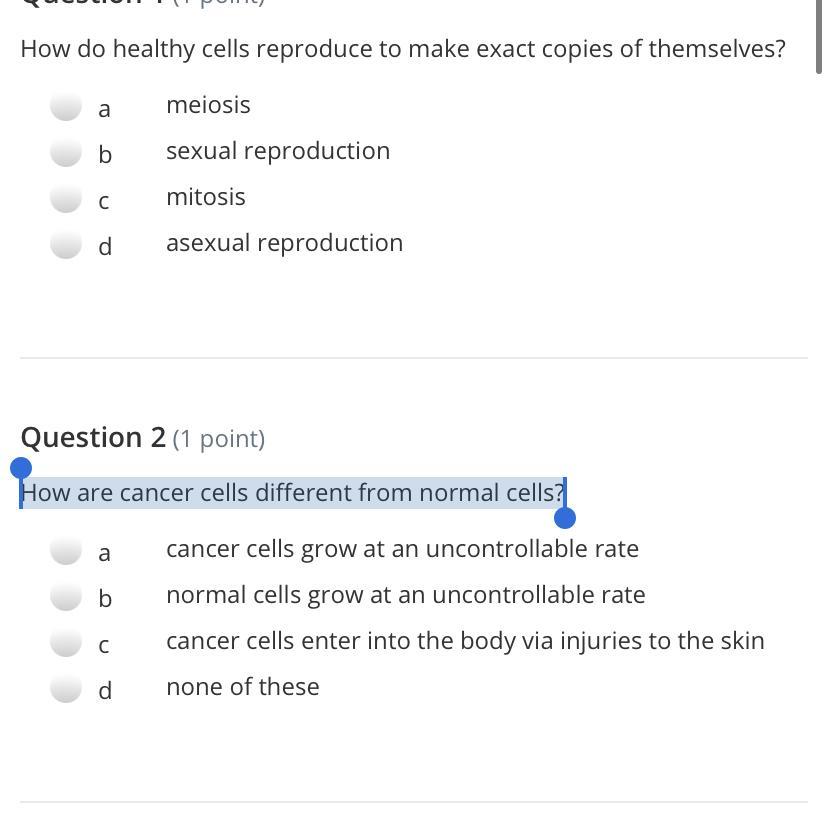Choose normal cells grow uncontrollably radio button
Screen dimensions: 828x829
[66, 595]
